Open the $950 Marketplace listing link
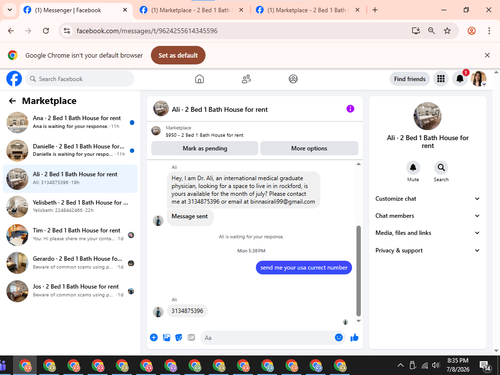This screenshot has width=500, height=375. point(204,135)
